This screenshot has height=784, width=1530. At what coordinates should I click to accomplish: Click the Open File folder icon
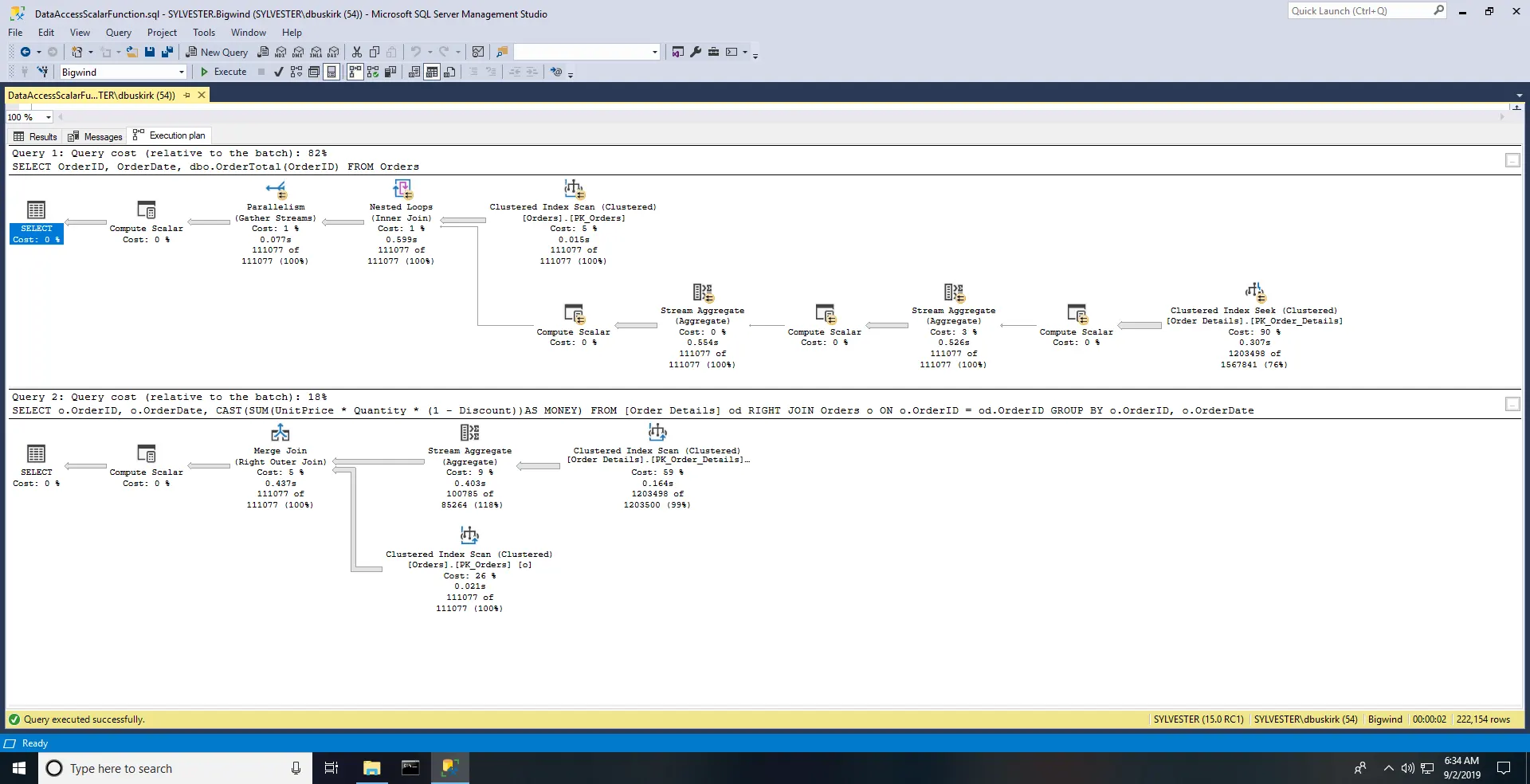coord(132,52)
